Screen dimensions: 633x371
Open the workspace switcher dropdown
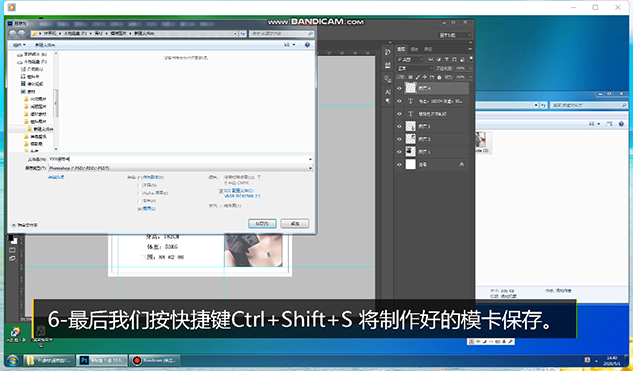click(x=455, y=36)
